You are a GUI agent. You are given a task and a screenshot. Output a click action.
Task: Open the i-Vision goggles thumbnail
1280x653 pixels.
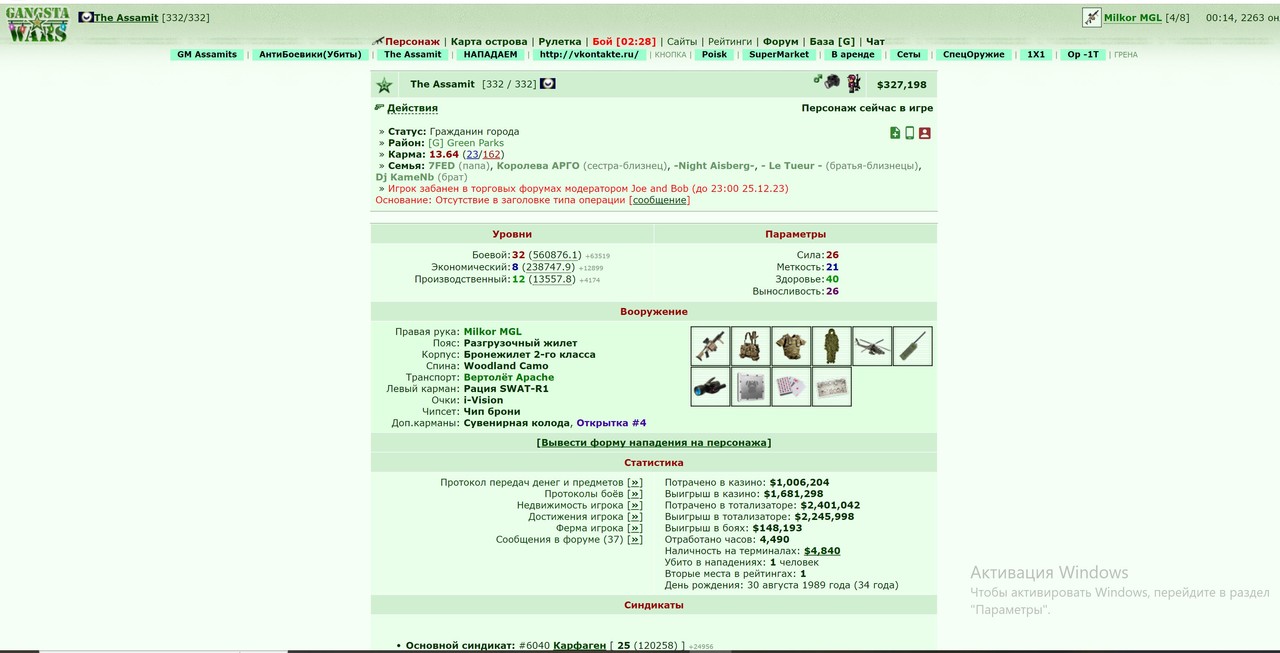tap(711, 386)
